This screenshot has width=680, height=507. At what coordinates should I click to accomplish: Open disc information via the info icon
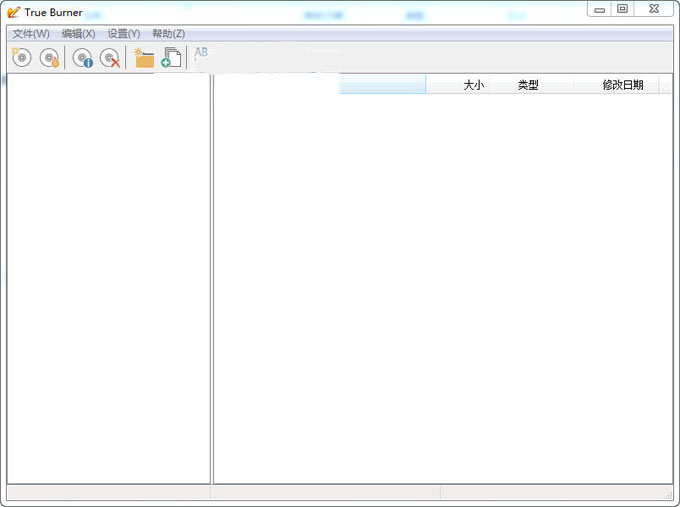[x=82, y=58]
